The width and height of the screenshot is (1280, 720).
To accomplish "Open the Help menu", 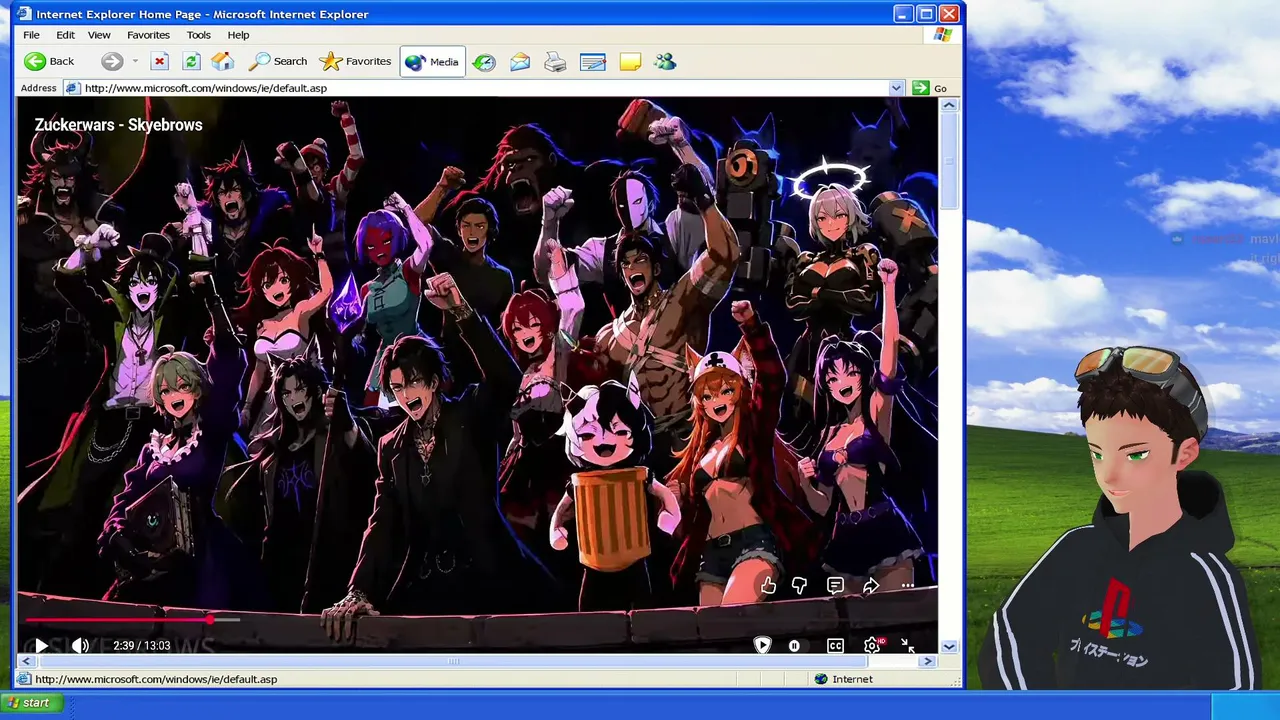I will coord(238,35).
